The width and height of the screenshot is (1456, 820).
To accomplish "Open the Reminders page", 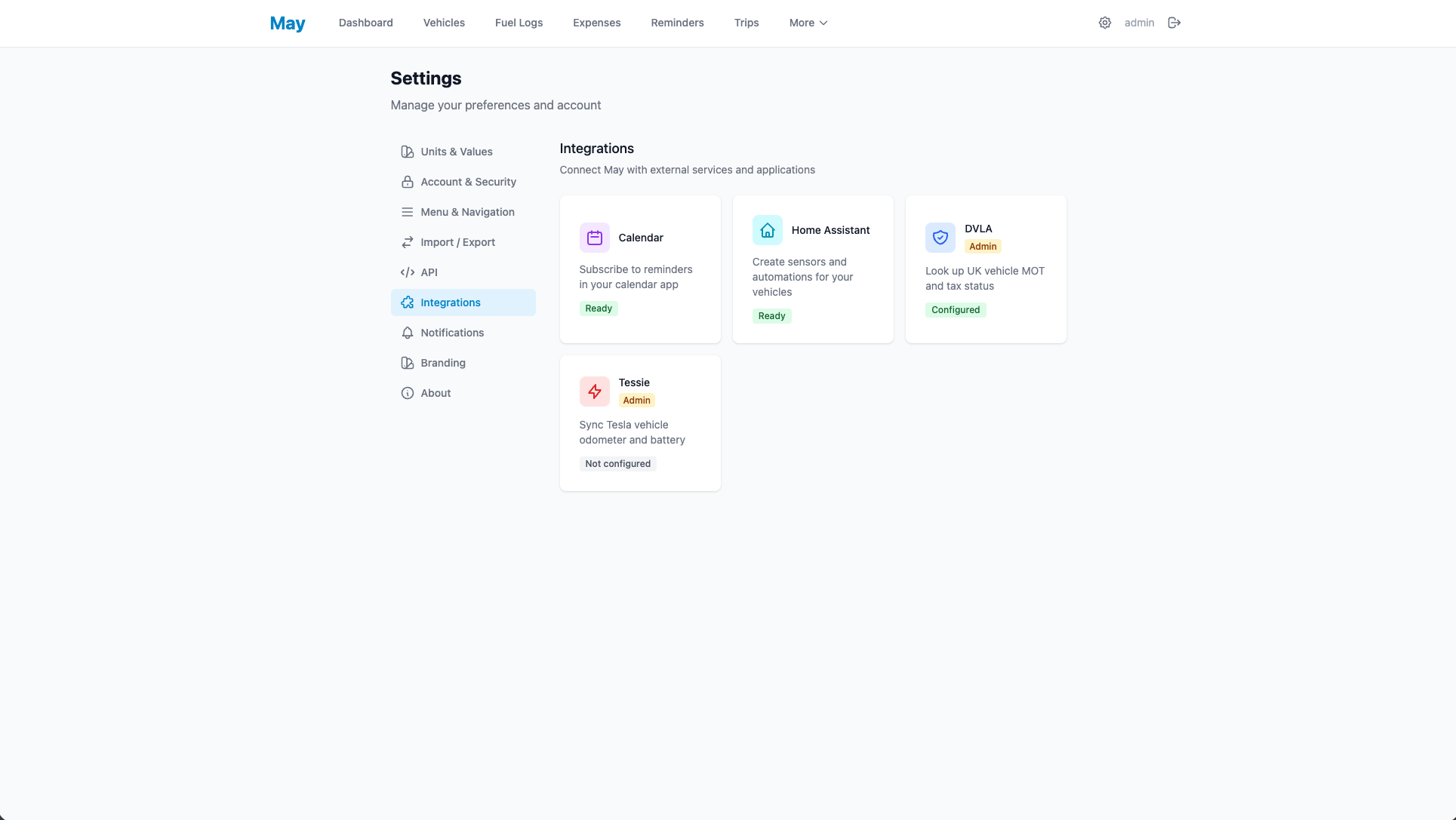I will coord(677,23).
